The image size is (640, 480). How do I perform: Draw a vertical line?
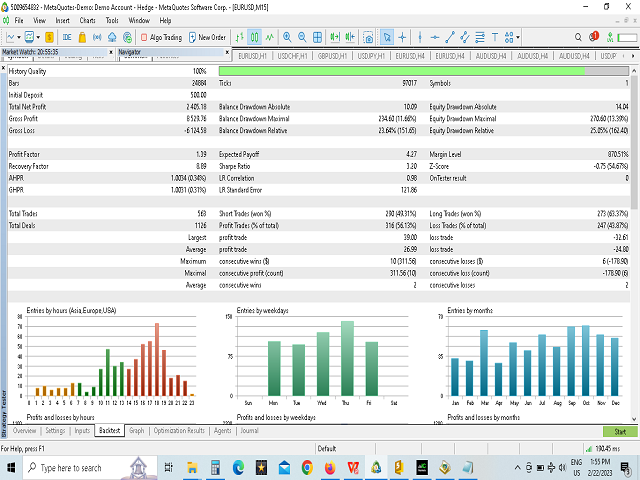coord(420,38)
